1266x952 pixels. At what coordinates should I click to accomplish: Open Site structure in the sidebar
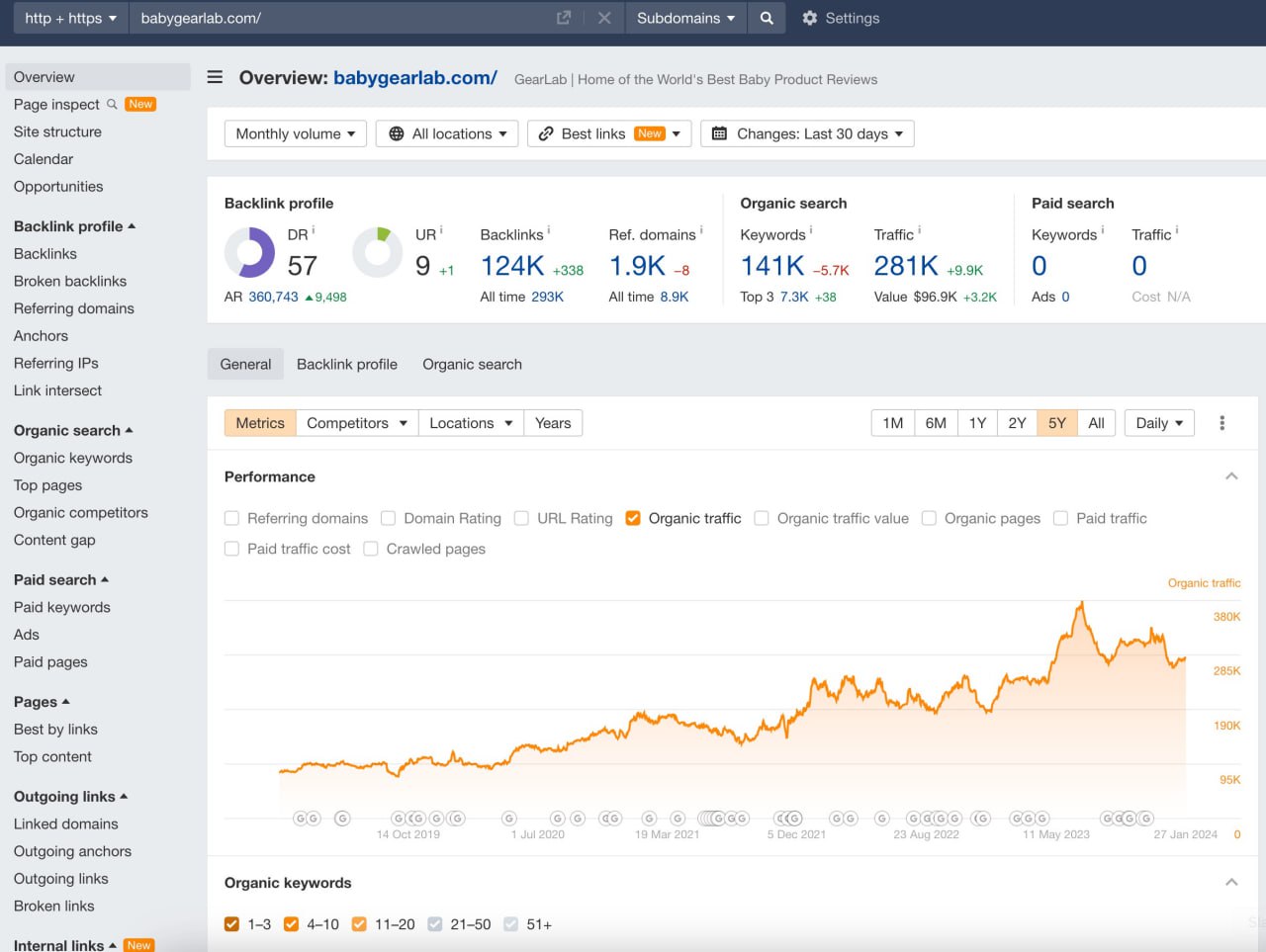pyautogui.click(x=57, y=131)
